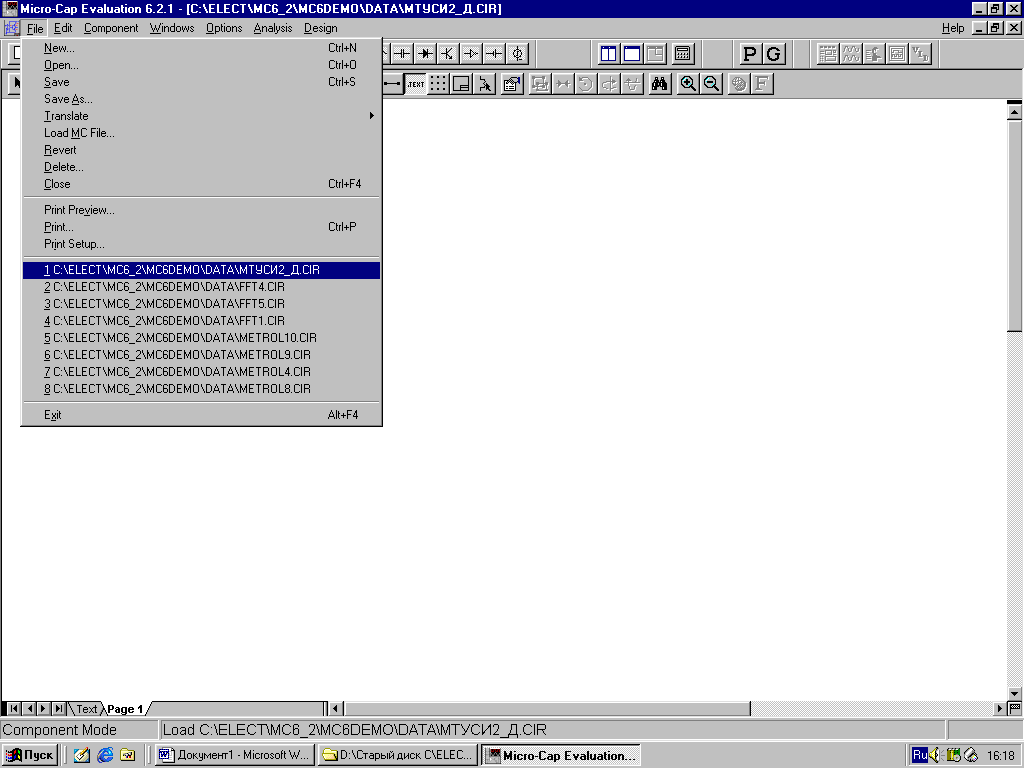Click the grayed F font icon
1024x768 pixels.
(x=761, y=84)
